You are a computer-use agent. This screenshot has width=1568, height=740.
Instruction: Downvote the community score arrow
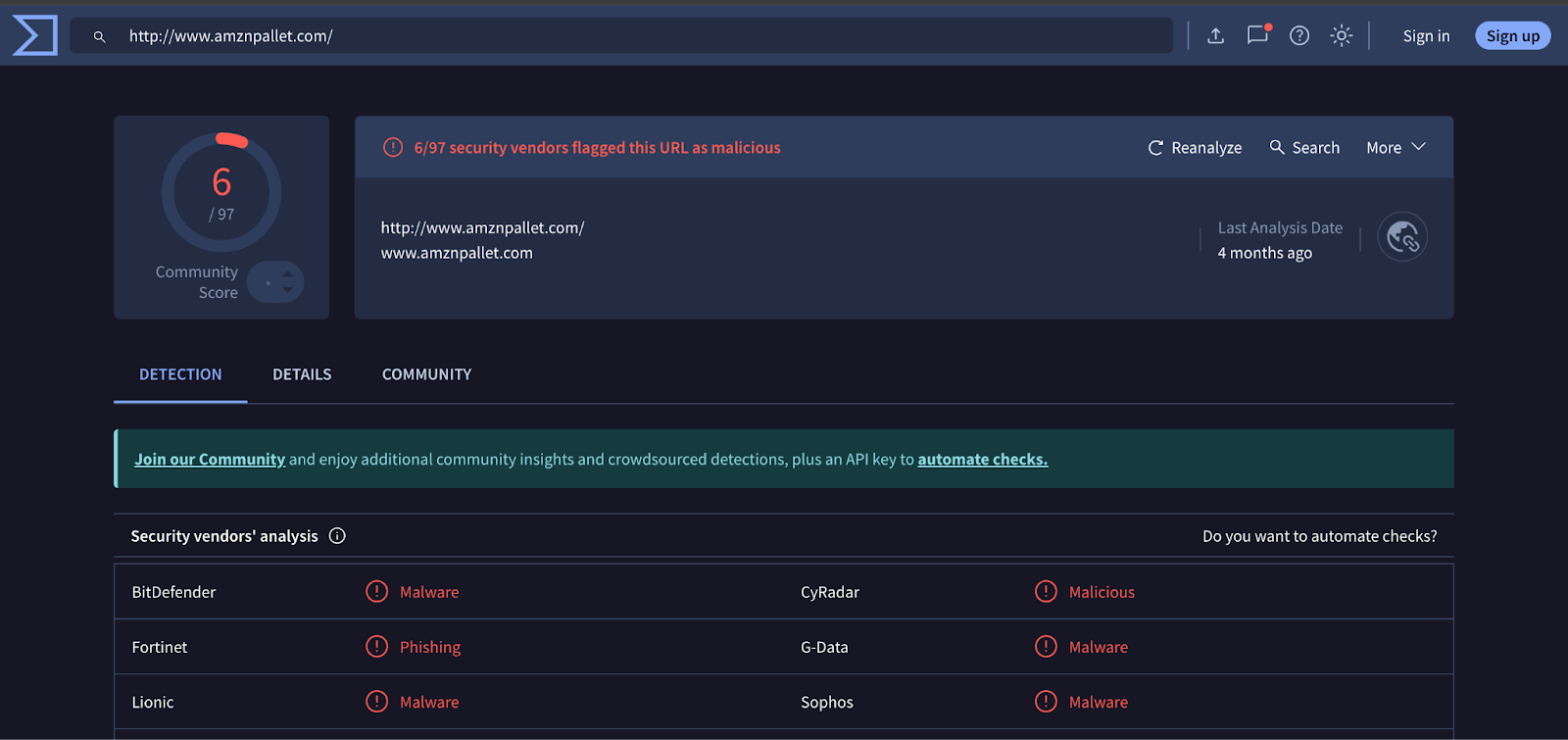288,290
